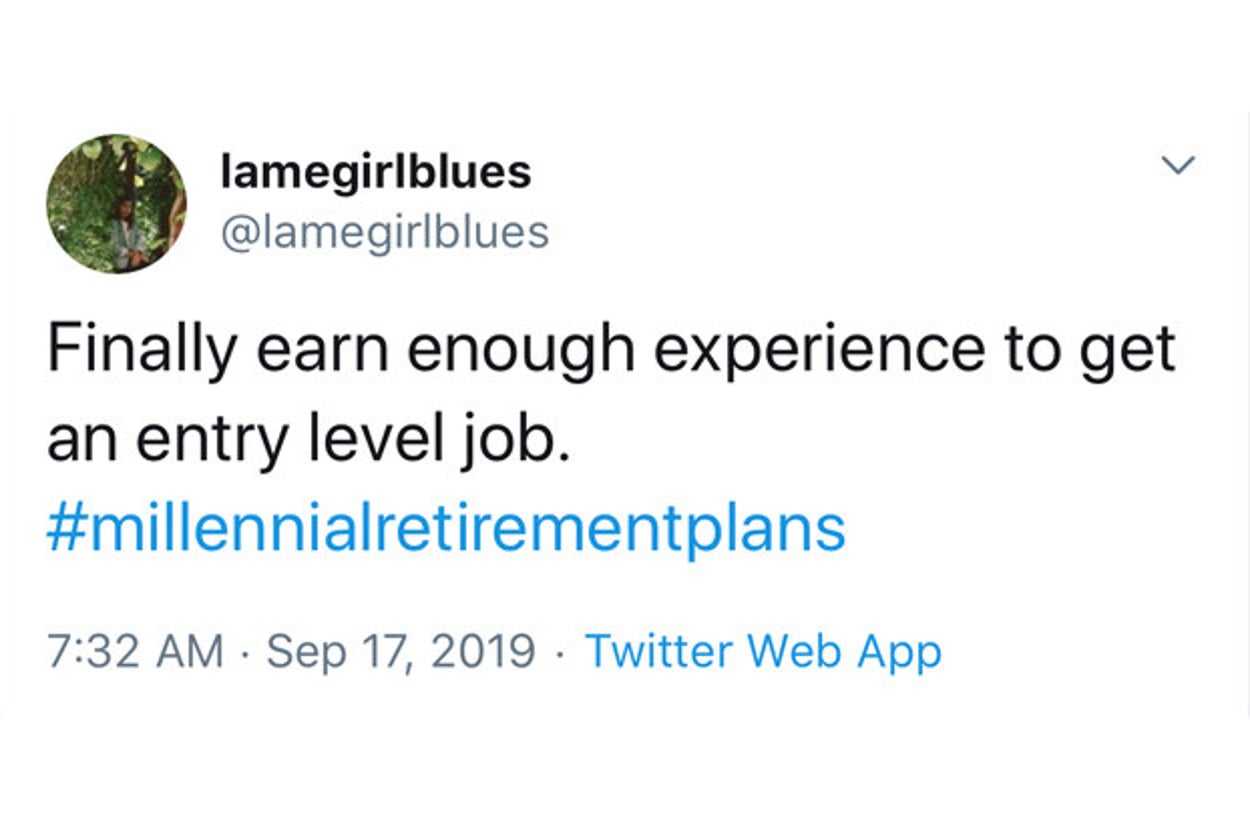Image resolution: width=1250 pixels, height=830 pixels.
Task: Click the 7:32 AM timestamp
Action: point(135,652)
